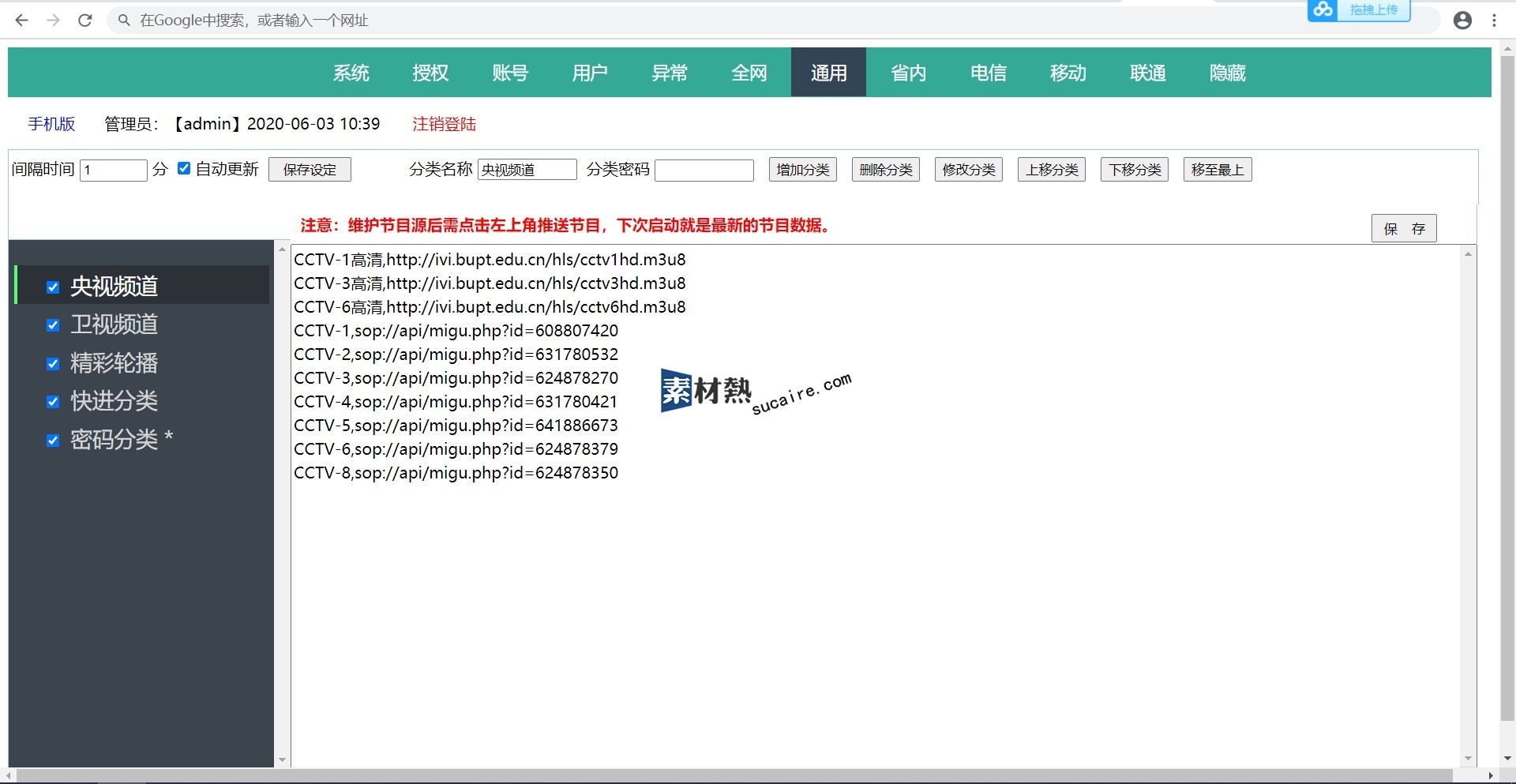Go back with the browser back arrow

click(21, 21)
